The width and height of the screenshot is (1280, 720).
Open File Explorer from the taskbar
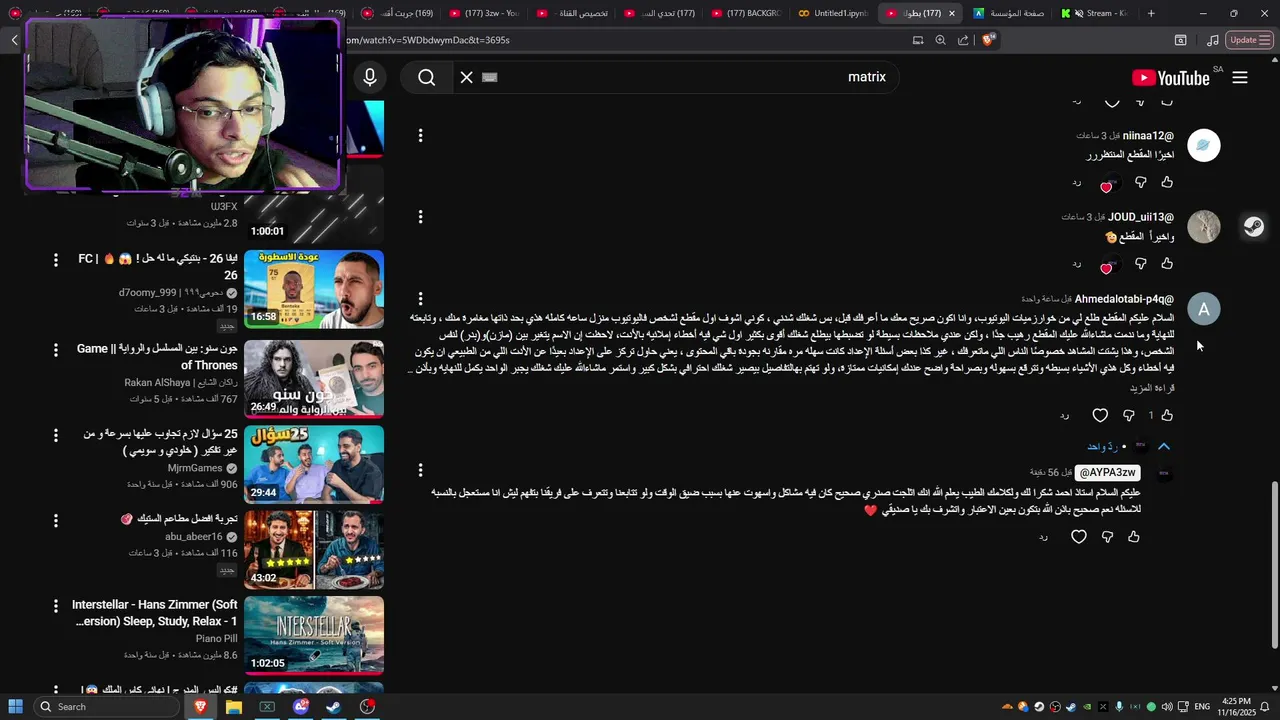click(233, 707)
